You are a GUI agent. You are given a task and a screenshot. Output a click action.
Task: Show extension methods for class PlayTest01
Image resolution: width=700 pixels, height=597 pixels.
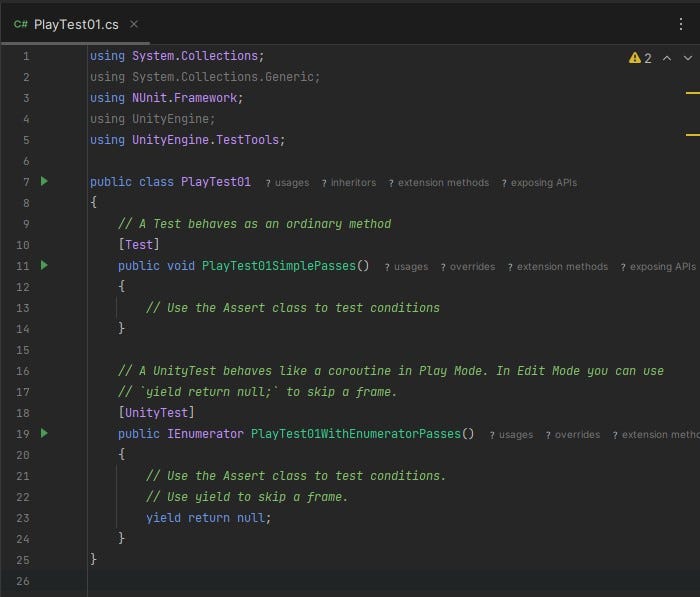pyautogui.click(x=438, y=183)
